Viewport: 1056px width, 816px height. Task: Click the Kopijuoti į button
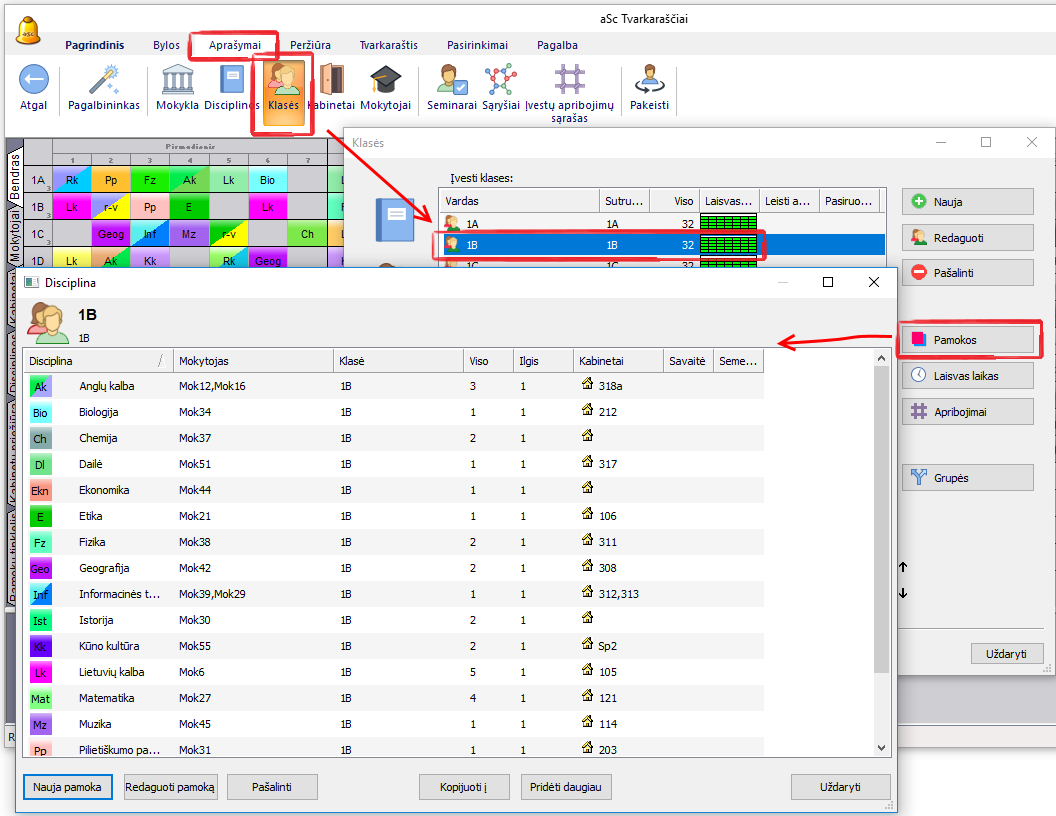pos(464,787)
